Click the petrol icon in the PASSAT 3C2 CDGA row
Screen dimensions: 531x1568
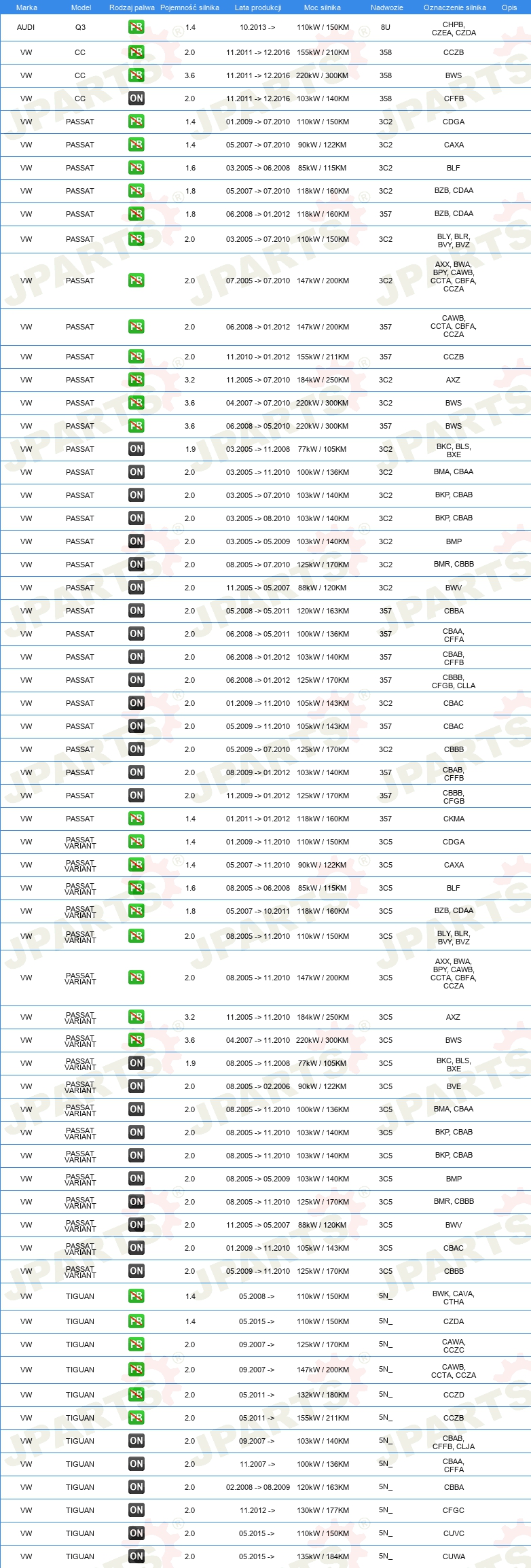click(x=136, y=122)
